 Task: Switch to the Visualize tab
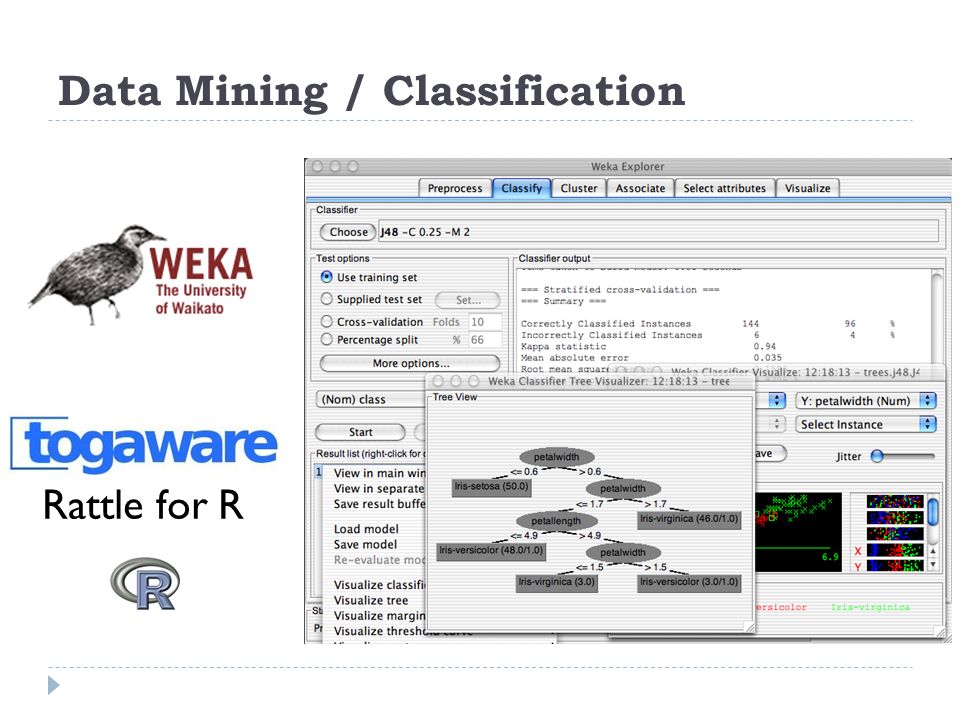point(808,188)
